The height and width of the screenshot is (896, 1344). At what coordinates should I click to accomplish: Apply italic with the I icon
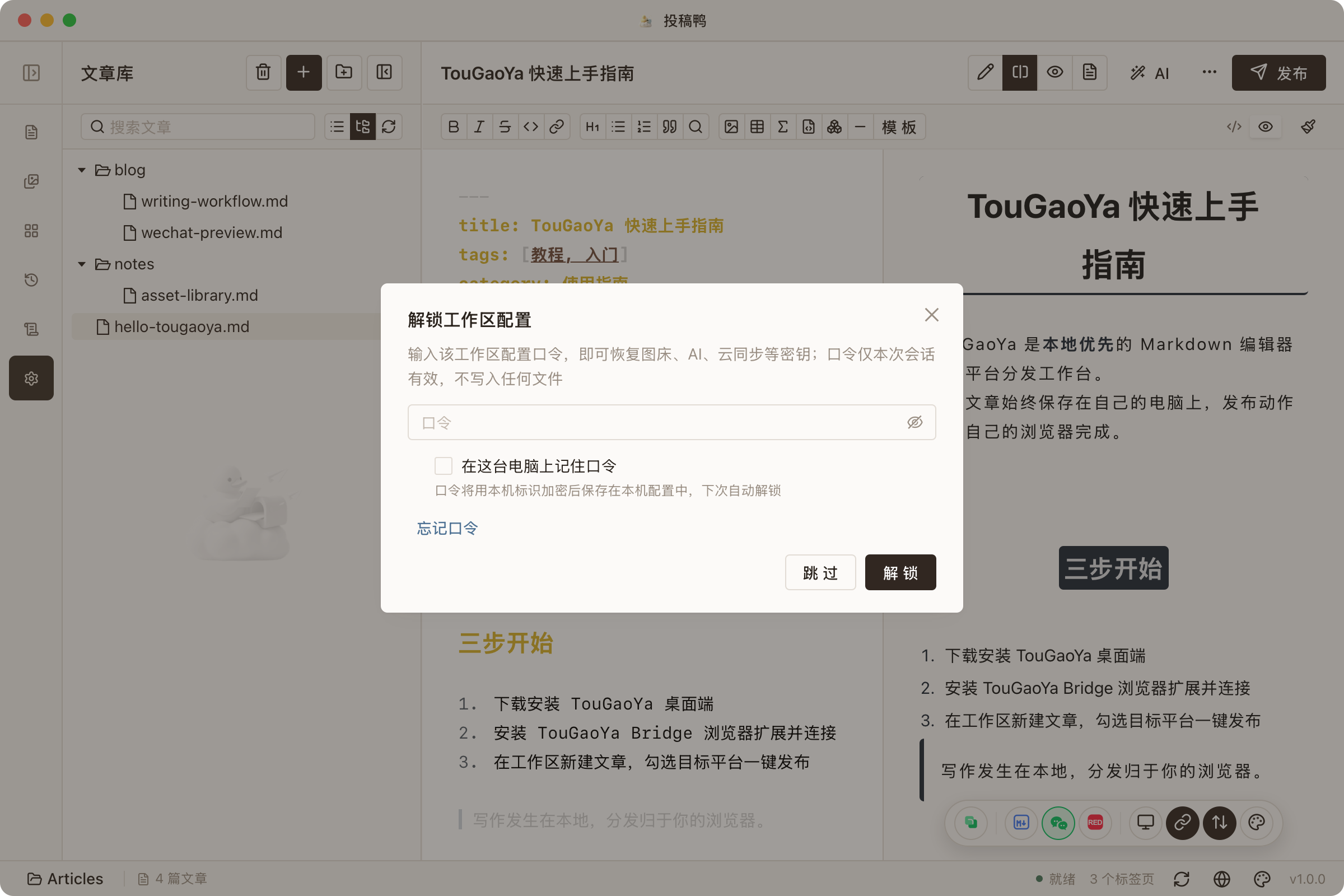click(x=479, y=127)
